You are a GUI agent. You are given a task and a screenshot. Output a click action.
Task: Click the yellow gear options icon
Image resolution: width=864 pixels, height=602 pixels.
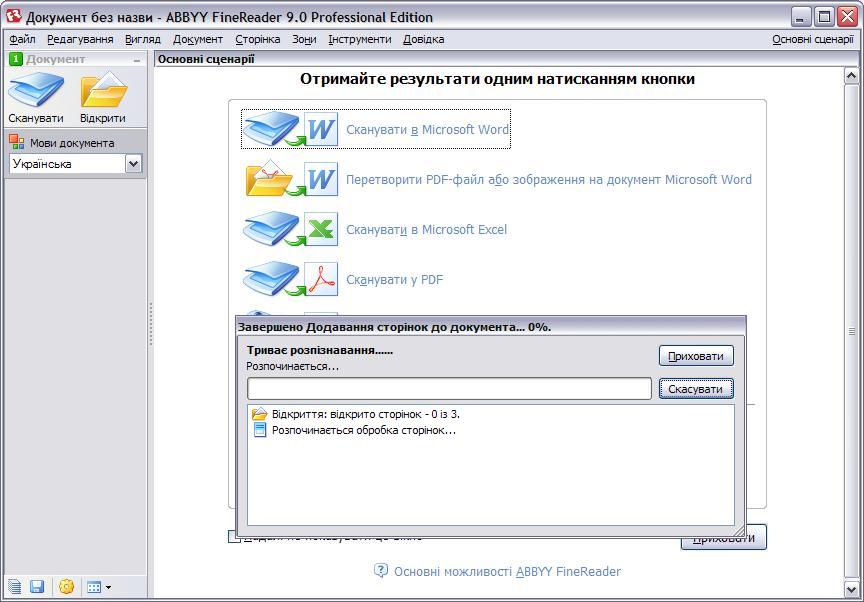point(66,587)
